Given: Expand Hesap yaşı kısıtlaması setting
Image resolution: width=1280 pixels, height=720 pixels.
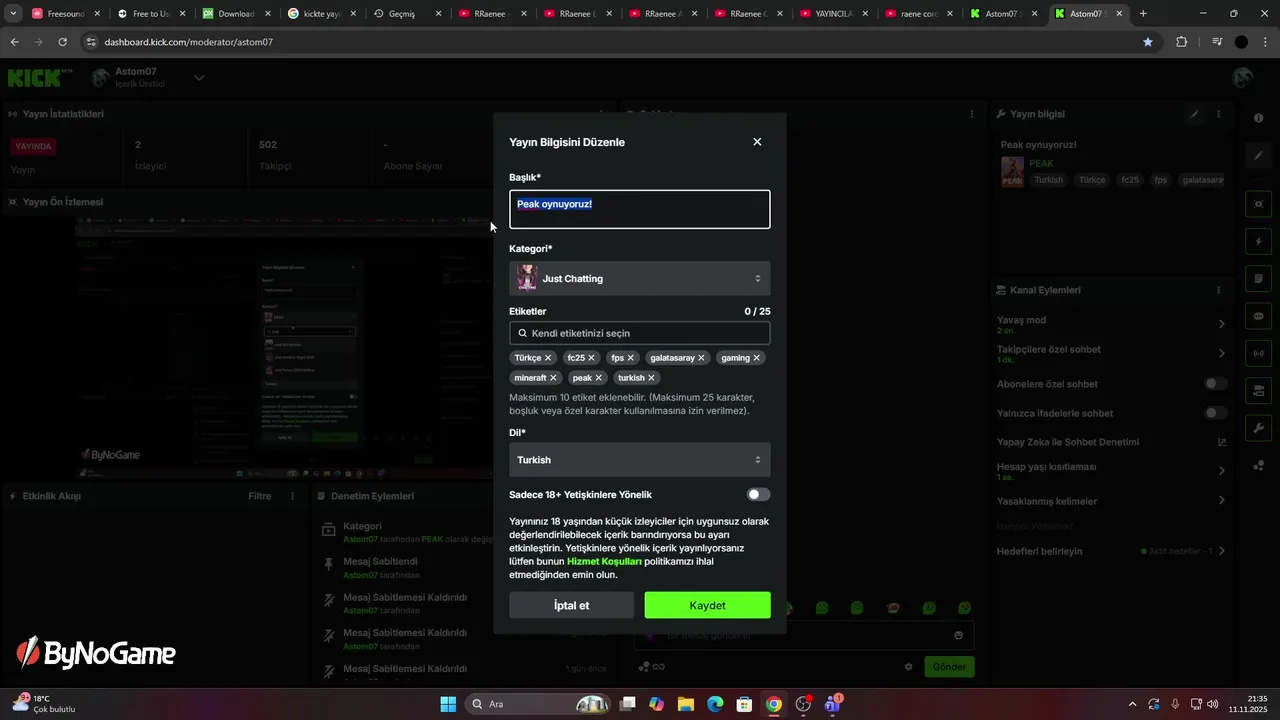Looking at the screenshot, I should (1221, 471).
